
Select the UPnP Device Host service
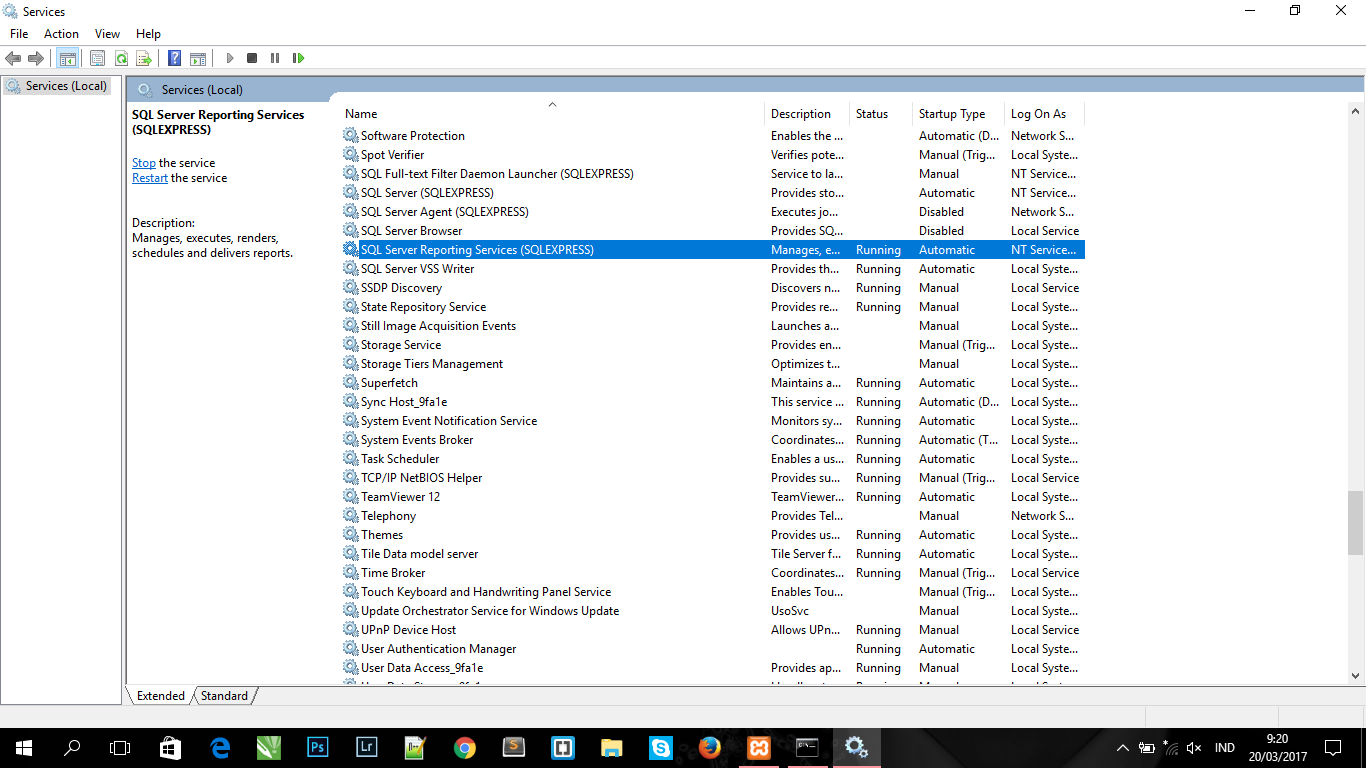tap(712, 630)
